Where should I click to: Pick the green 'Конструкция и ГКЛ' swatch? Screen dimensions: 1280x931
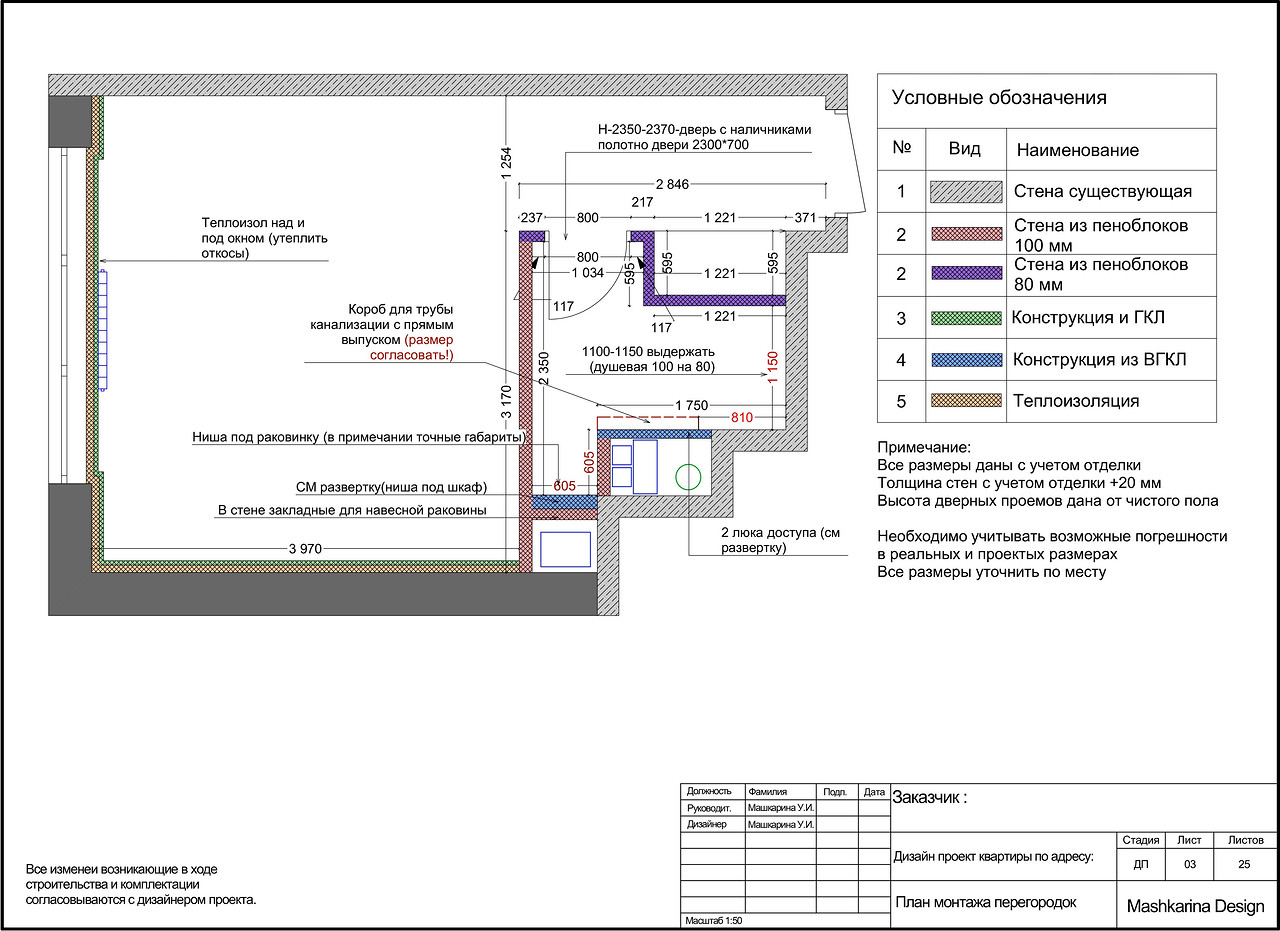pos(965,318)
